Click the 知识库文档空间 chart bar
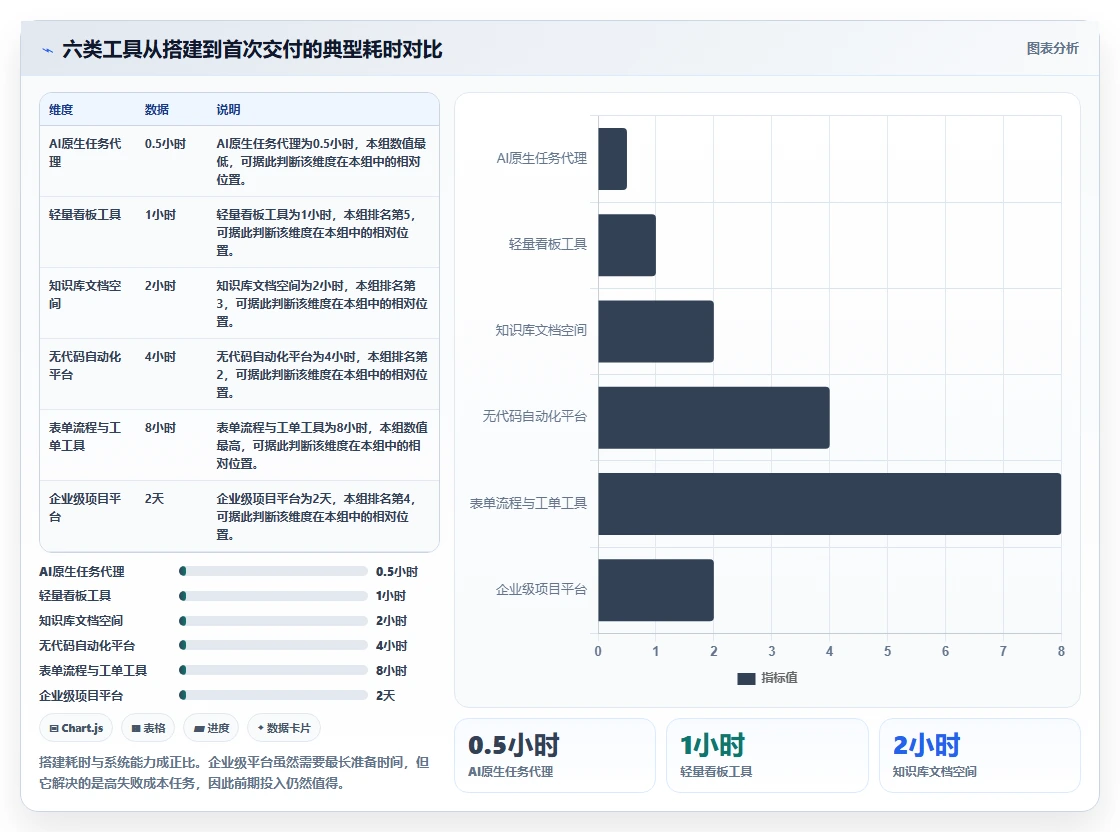This screenshot has height=832, width=1120. point(656,331)
